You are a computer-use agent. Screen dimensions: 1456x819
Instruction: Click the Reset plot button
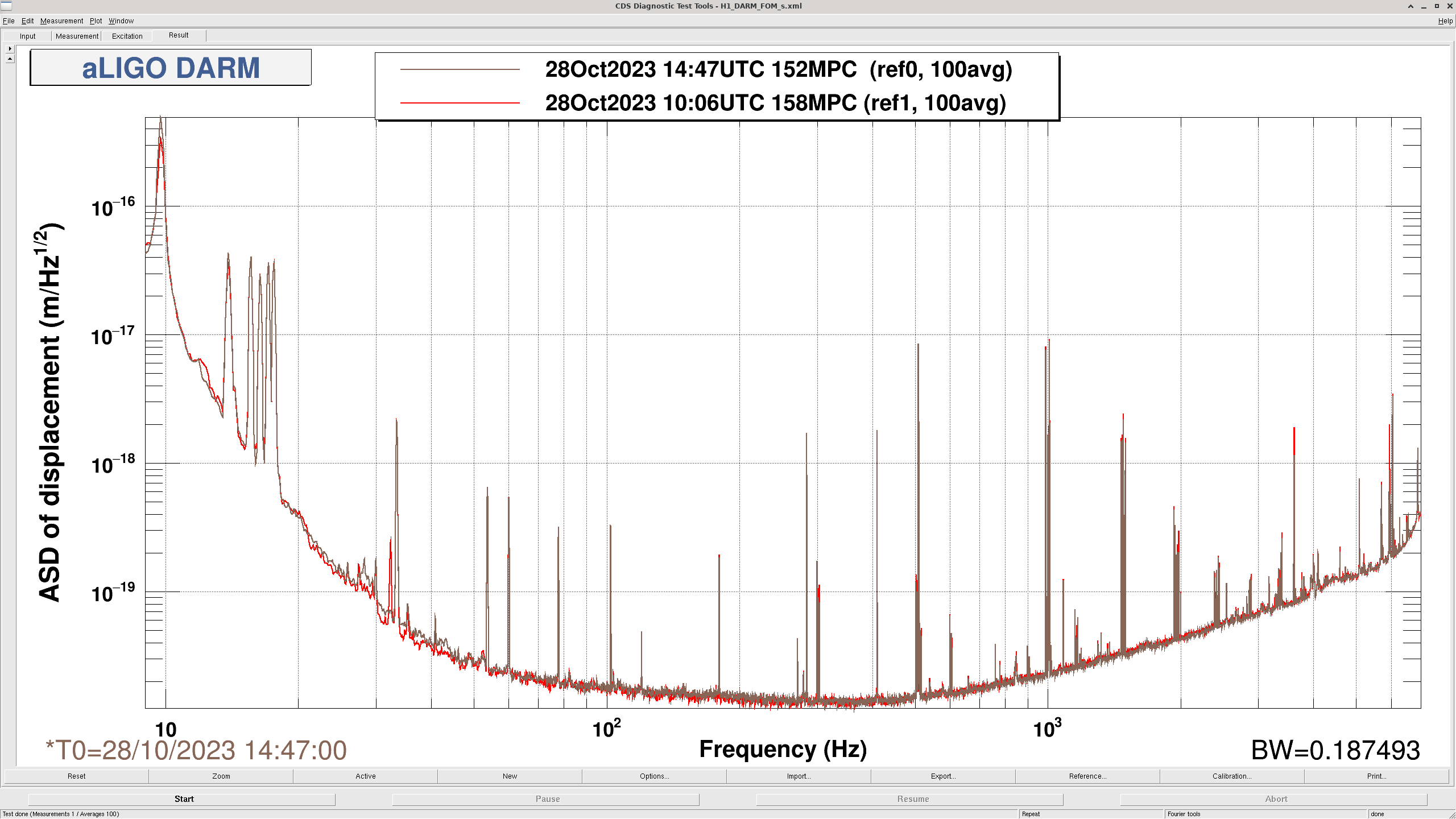[x=76, y=776]
